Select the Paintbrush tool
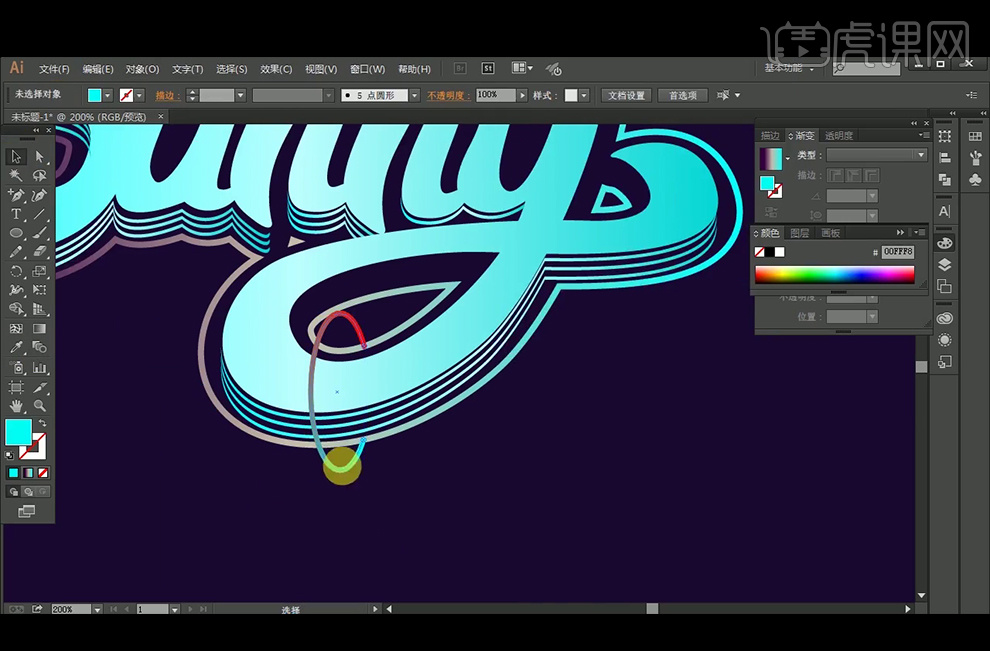This screenshot has width=990, height=651. pos(39,233)
